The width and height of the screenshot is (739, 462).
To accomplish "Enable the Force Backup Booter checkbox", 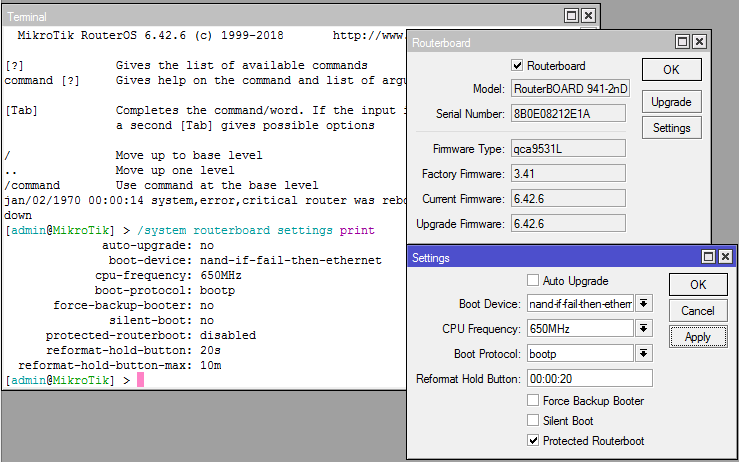I will (533, 401).
